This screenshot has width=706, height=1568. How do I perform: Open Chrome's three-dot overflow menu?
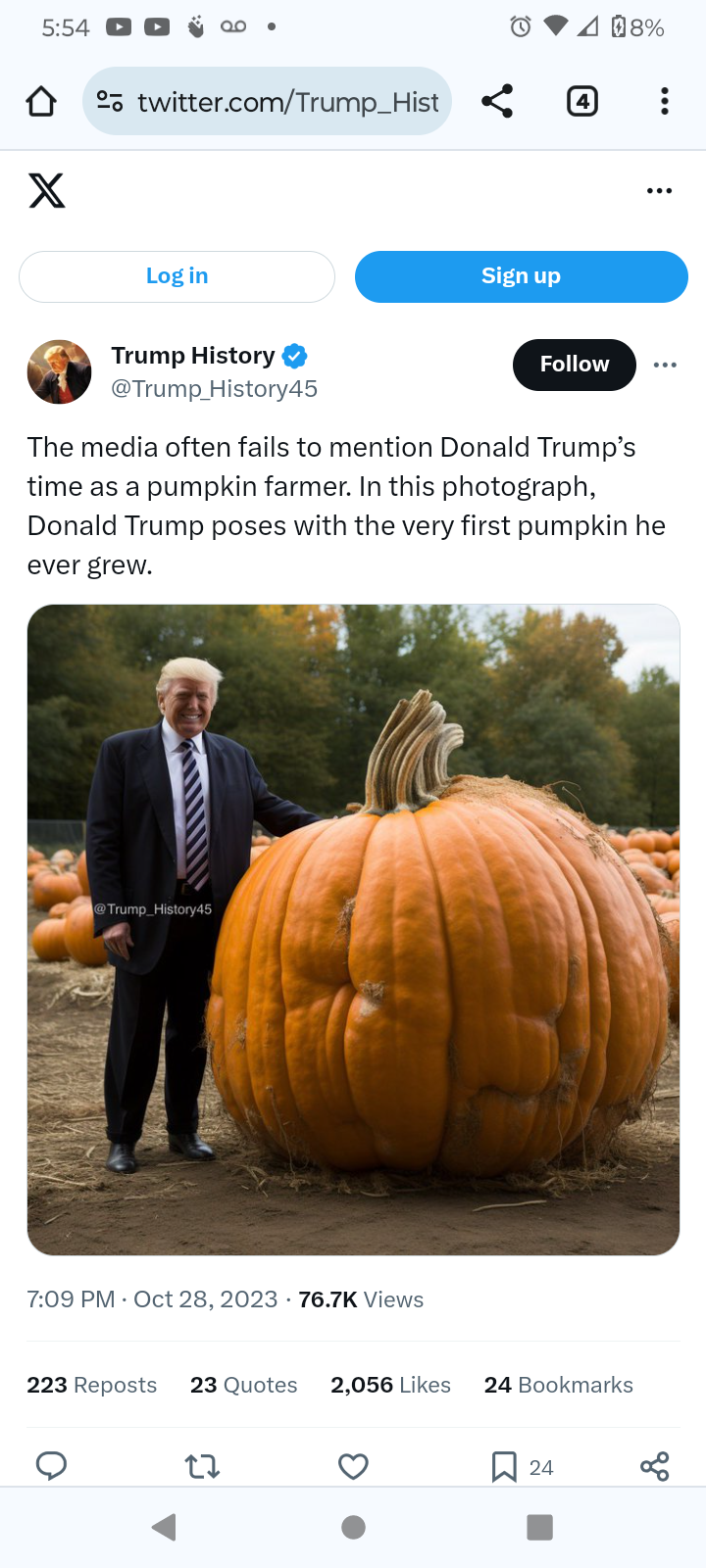(x=665, y=101)
